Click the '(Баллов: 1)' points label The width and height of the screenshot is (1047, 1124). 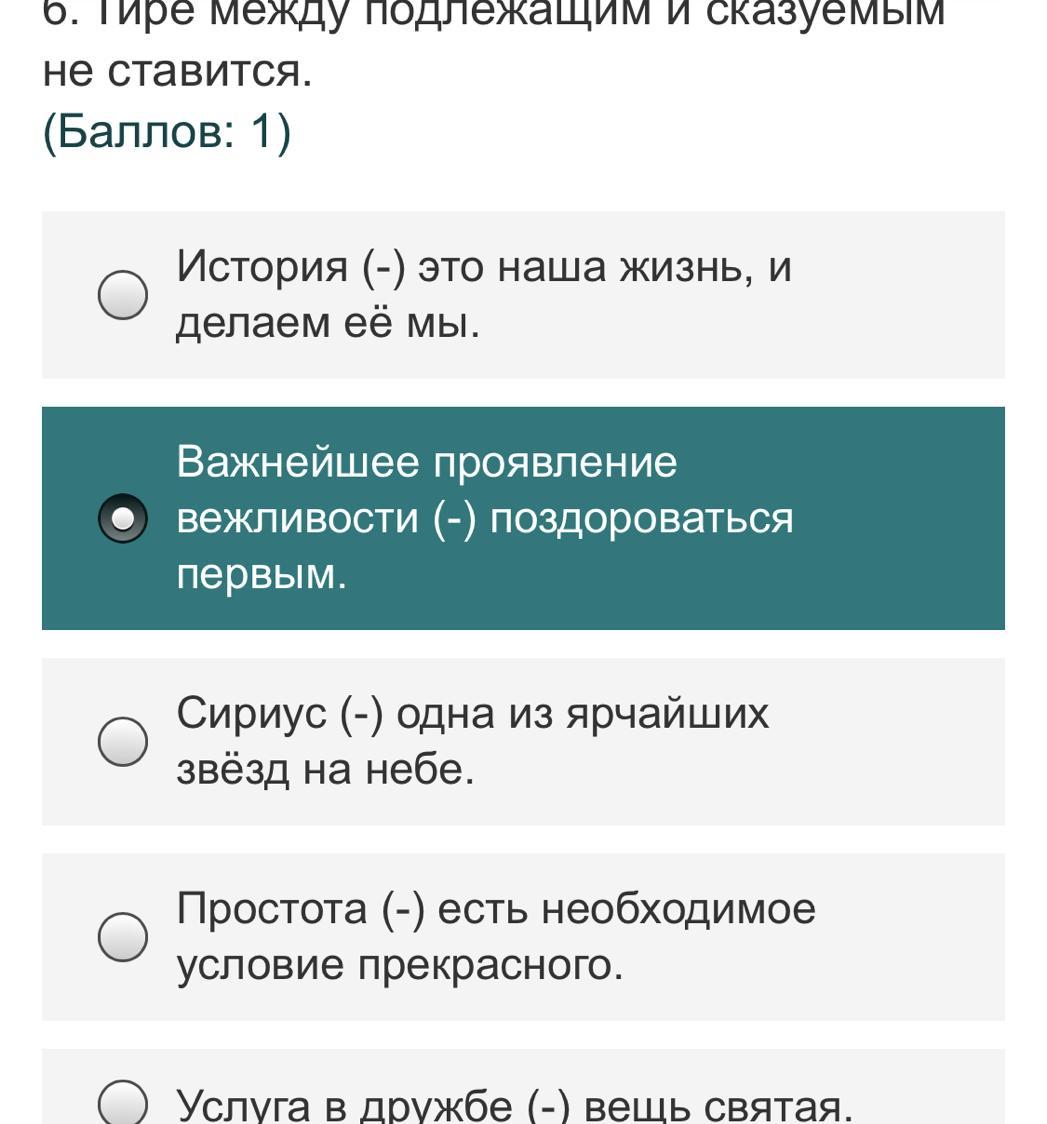tap(167, 131)
